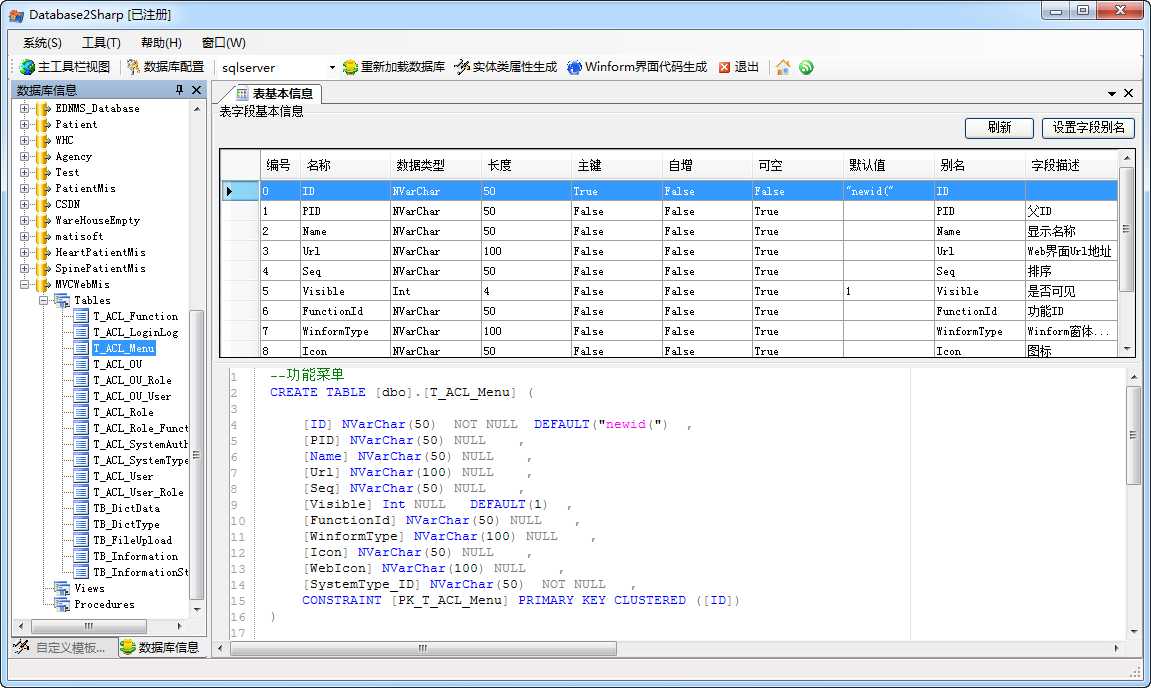Open the 工具(T) menu
1151x688 pixels.
click(x=101, y=43)
